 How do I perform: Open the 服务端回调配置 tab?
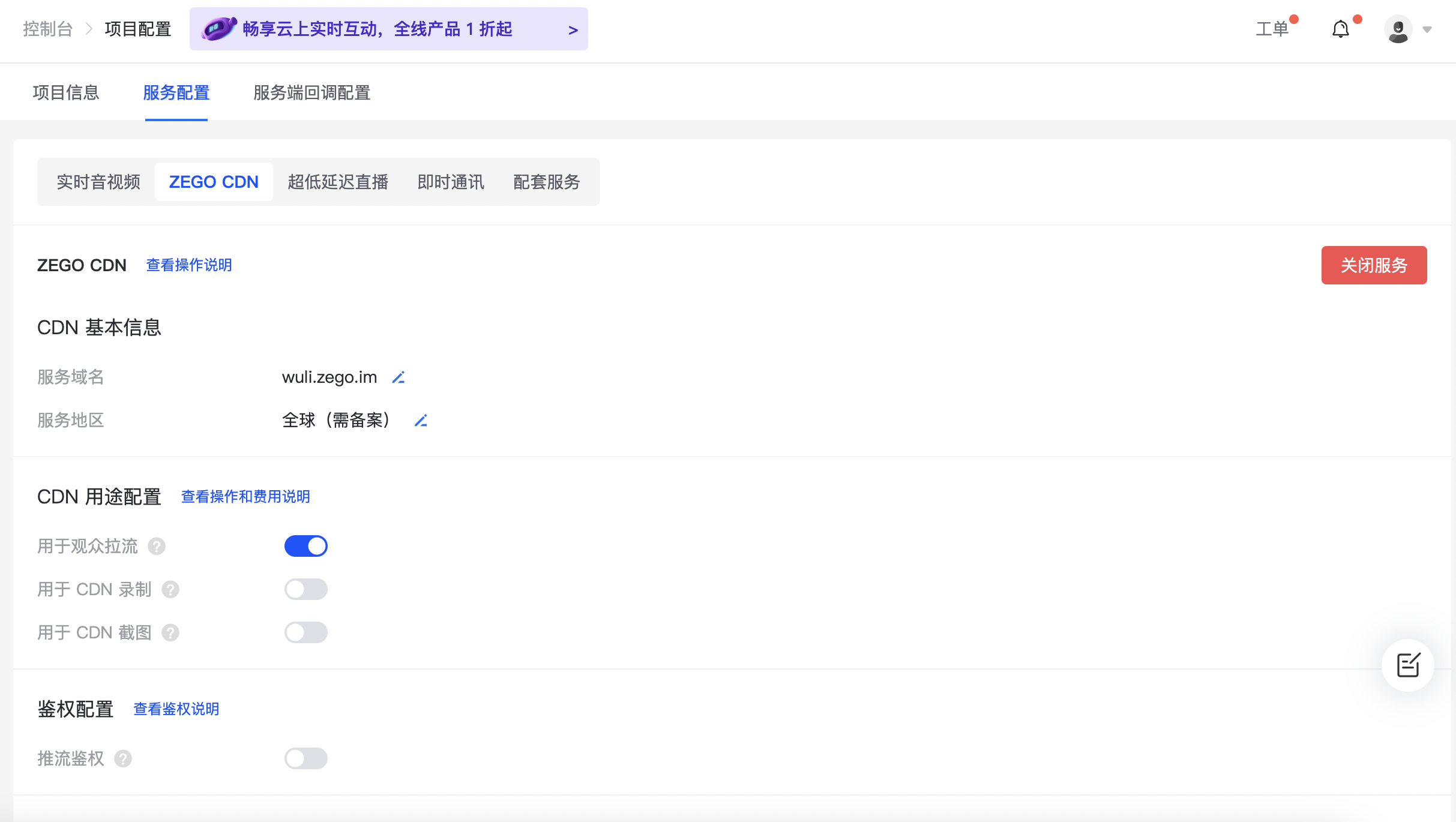point(312,92)
